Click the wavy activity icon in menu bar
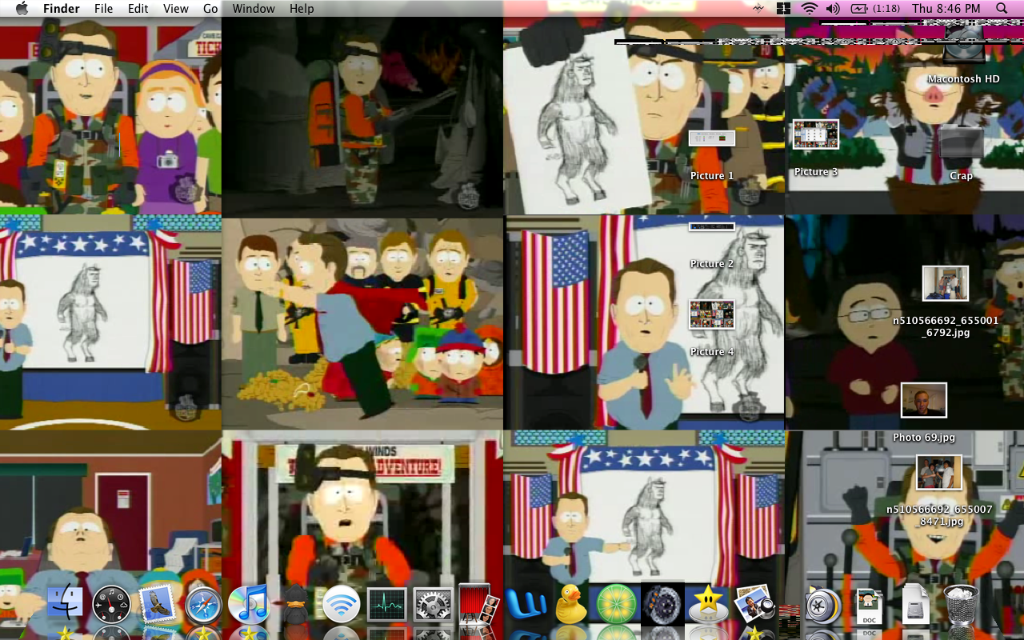 758,8
